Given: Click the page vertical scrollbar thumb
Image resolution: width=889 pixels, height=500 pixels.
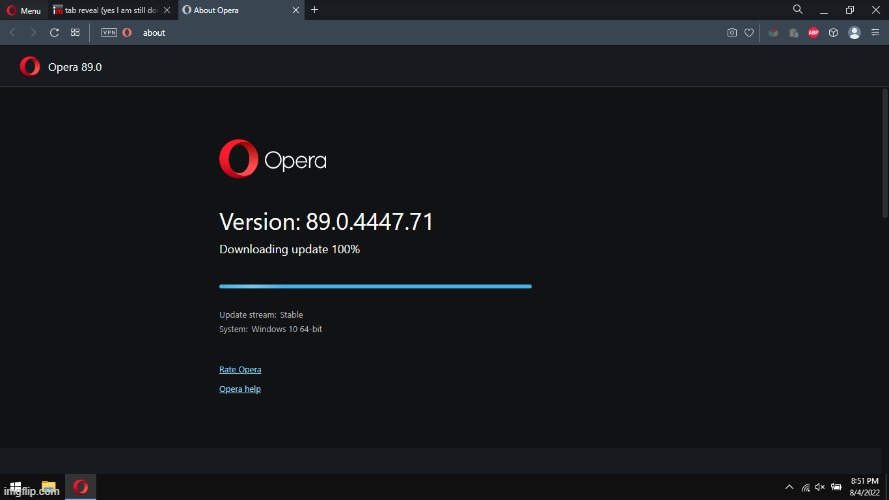Looking at the screenshot, I should [x=885, y=152].
